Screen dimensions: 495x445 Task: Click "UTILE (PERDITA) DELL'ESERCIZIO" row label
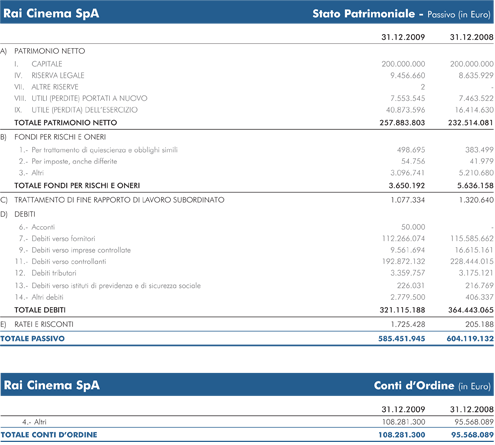pyautogui.click(x=84, y=110)
